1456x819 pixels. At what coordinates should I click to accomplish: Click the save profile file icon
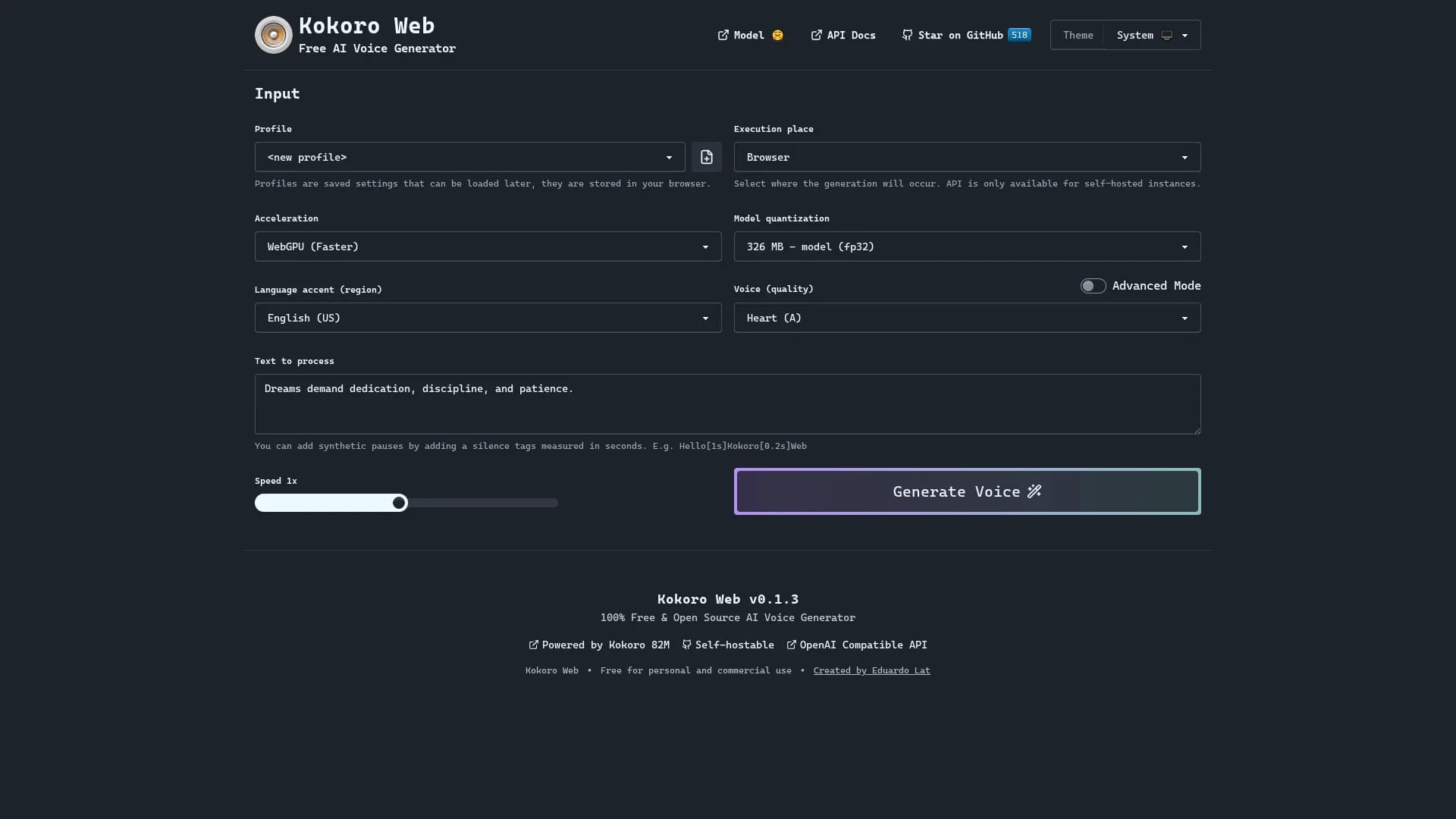706,157
